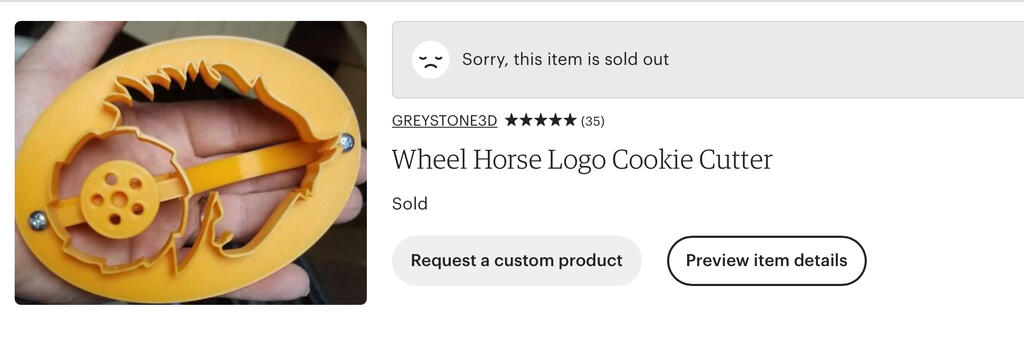
Task: Open the cookie cutter product photo
Action: pyautogui.click(x=191, y=163)
